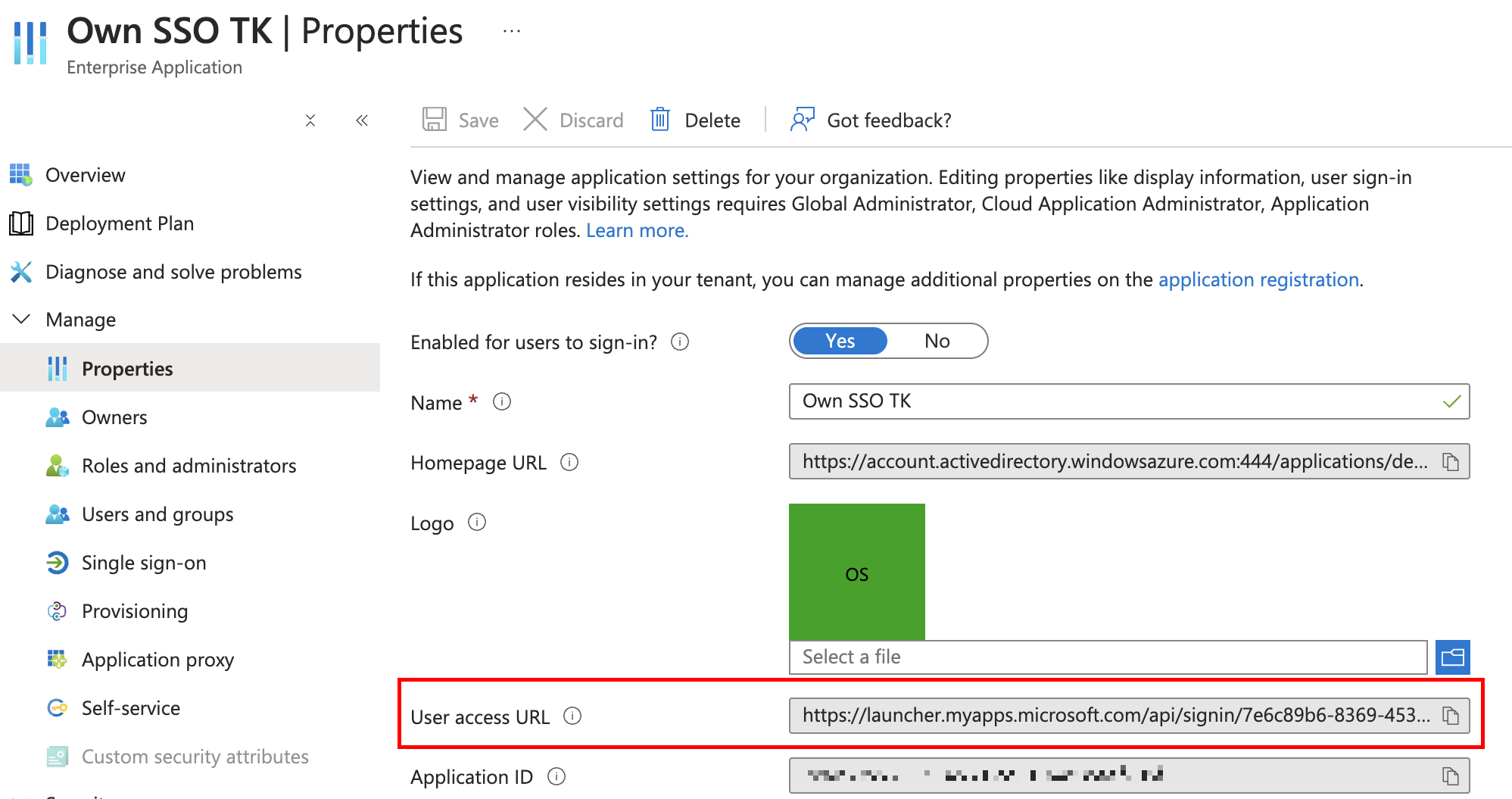Collapse the sidebar with the double-chevron control
Viewport: 1512px width, 799px height.
362,120
